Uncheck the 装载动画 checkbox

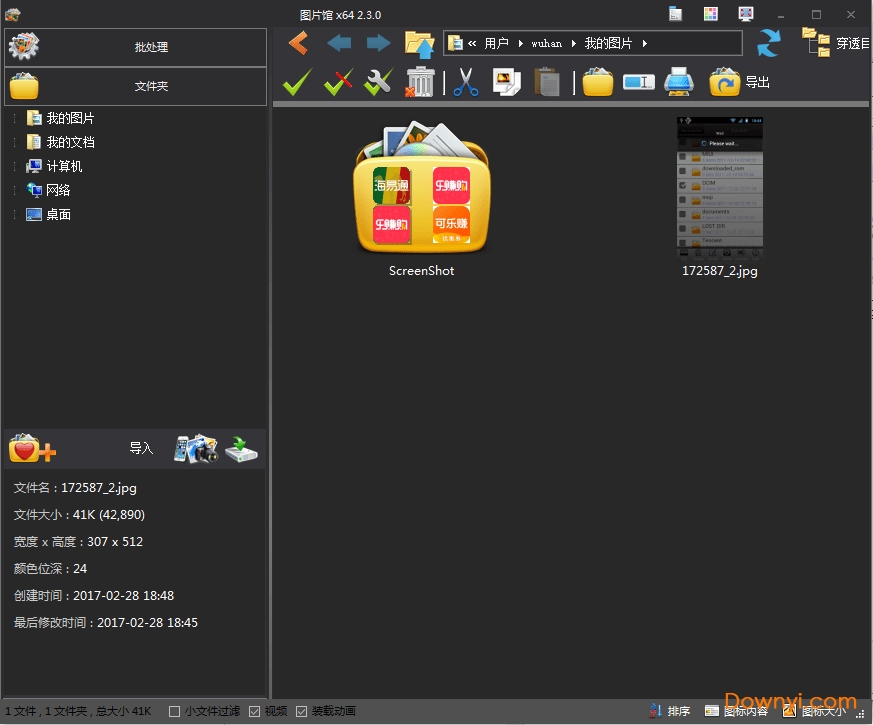click(x=302, y=711)
